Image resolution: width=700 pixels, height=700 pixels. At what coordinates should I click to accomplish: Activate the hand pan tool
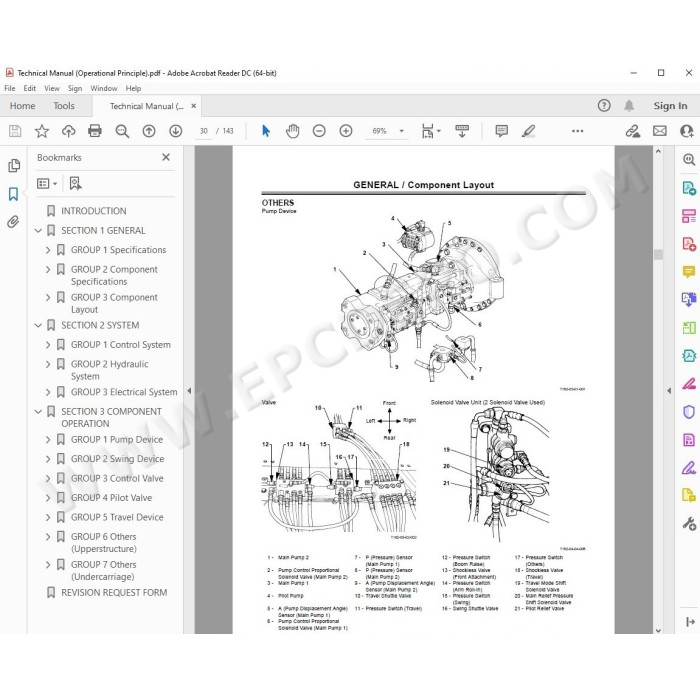(292, 131)
